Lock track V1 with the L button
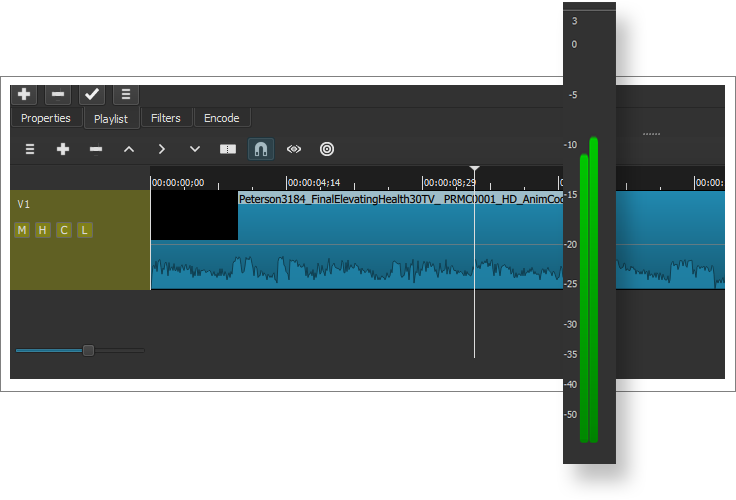 click(85, 231)
